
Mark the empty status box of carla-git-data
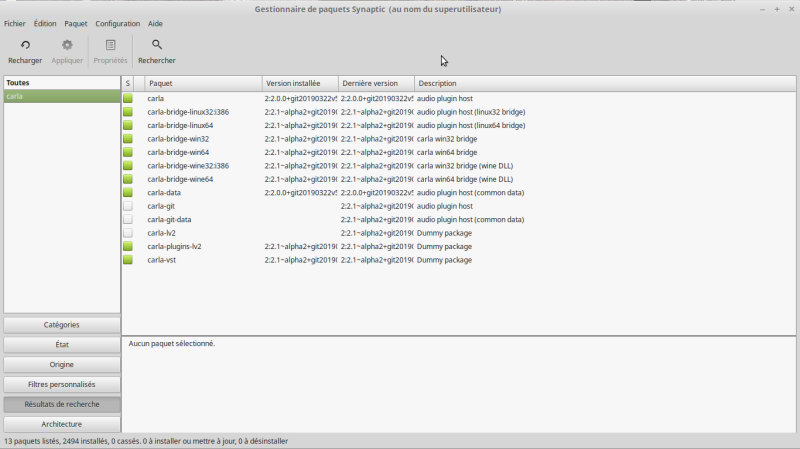tap(128, 219)
